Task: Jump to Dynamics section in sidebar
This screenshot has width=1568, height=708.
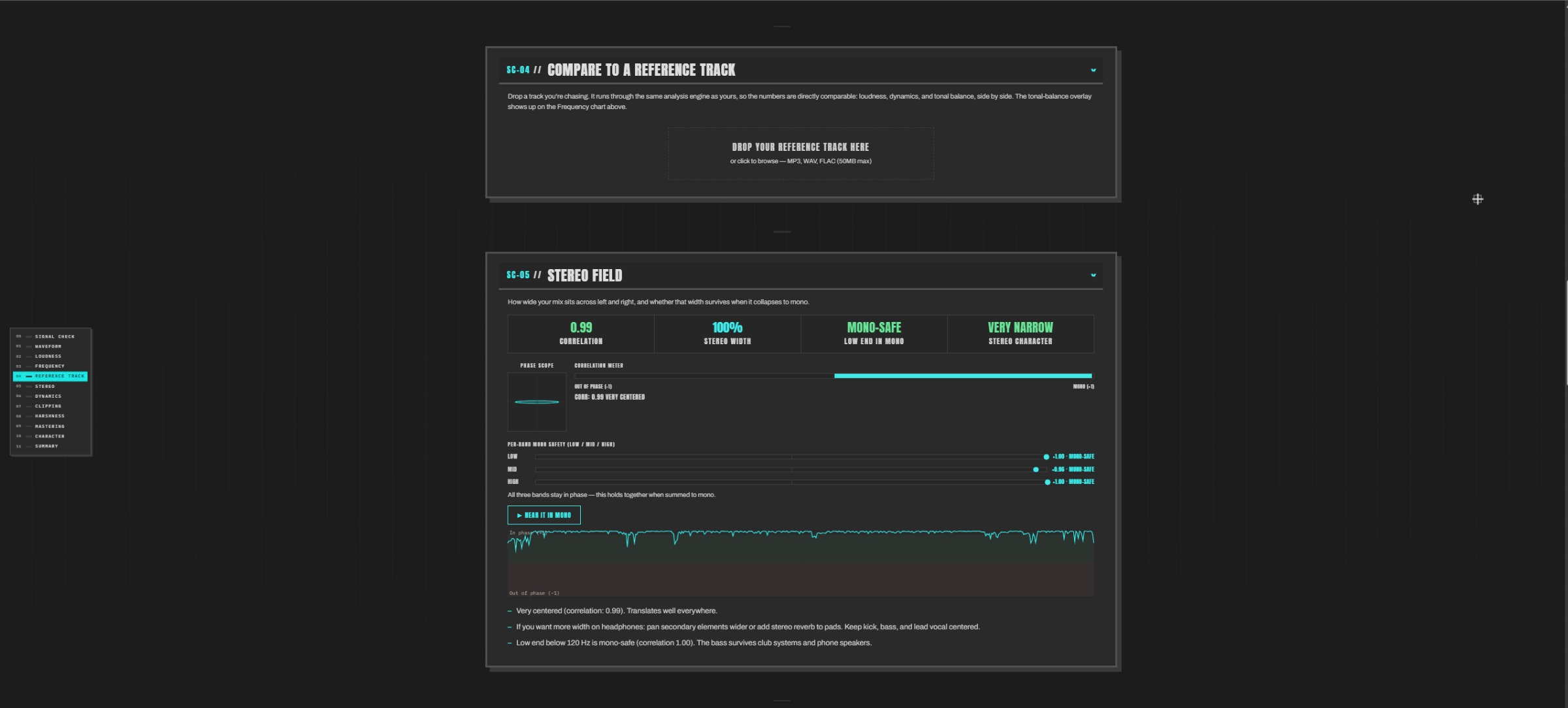Action: (x=50, y=396)
